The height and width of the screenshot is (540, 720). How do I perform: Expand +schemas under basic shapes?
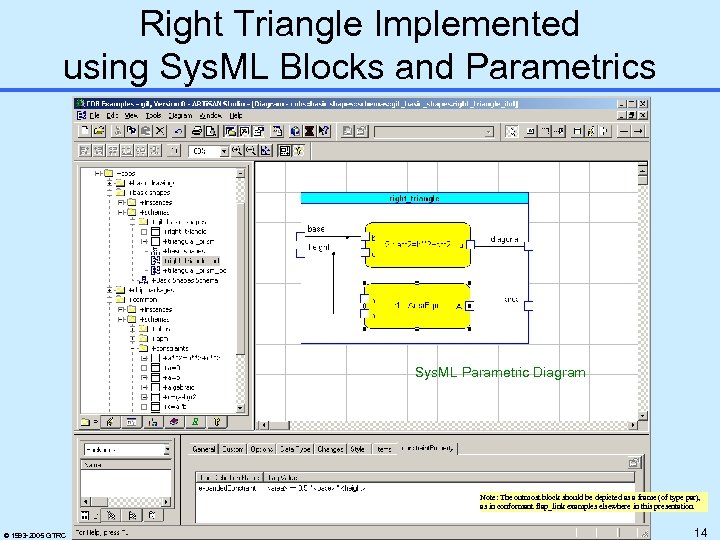click(x=121, y=212)
